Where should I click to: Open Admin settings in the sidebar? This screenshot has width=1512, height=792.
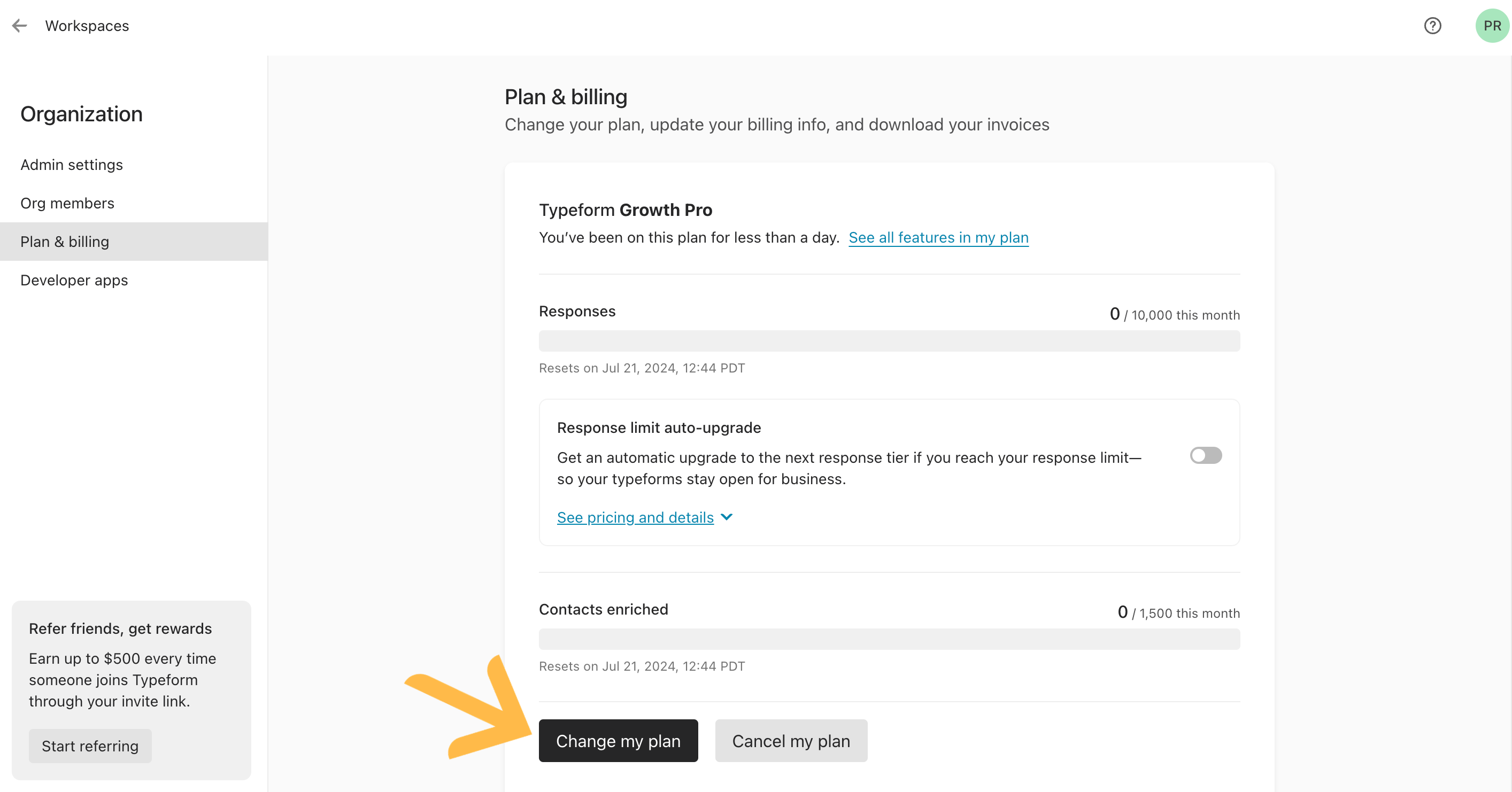[x=72, y=165]
